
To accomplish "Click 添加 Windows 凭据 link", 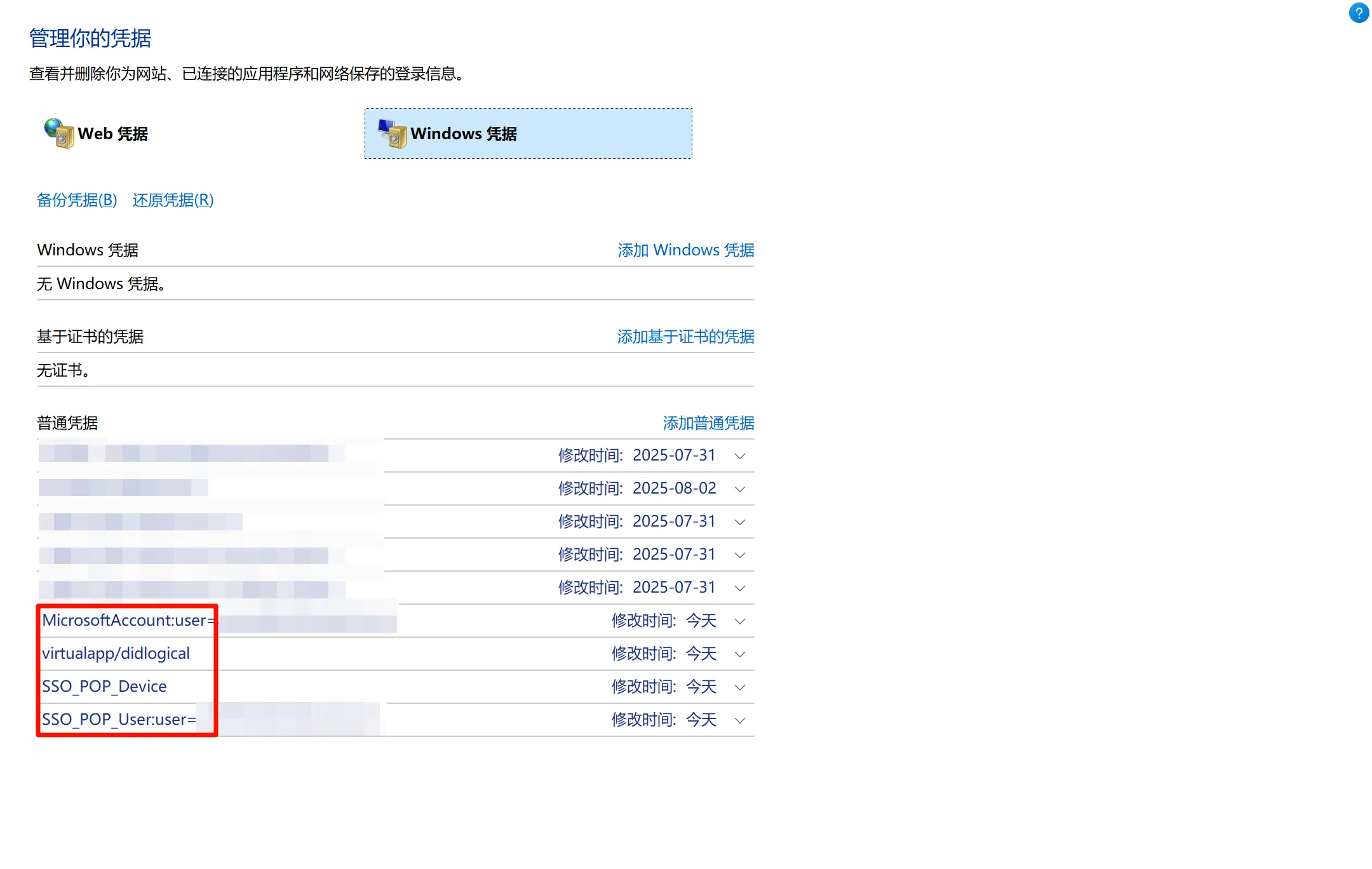I will coord(685,250).
